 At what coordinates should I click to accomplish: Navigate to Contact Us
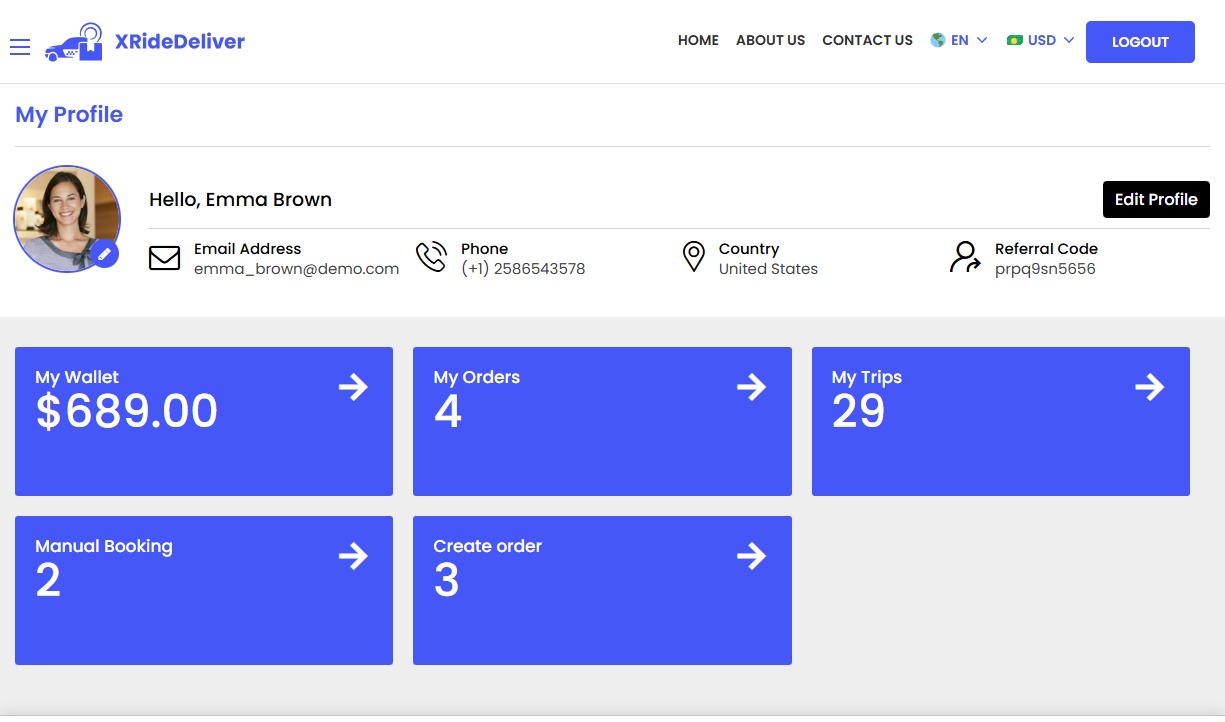pyautogui.click(x=867, y=41)
